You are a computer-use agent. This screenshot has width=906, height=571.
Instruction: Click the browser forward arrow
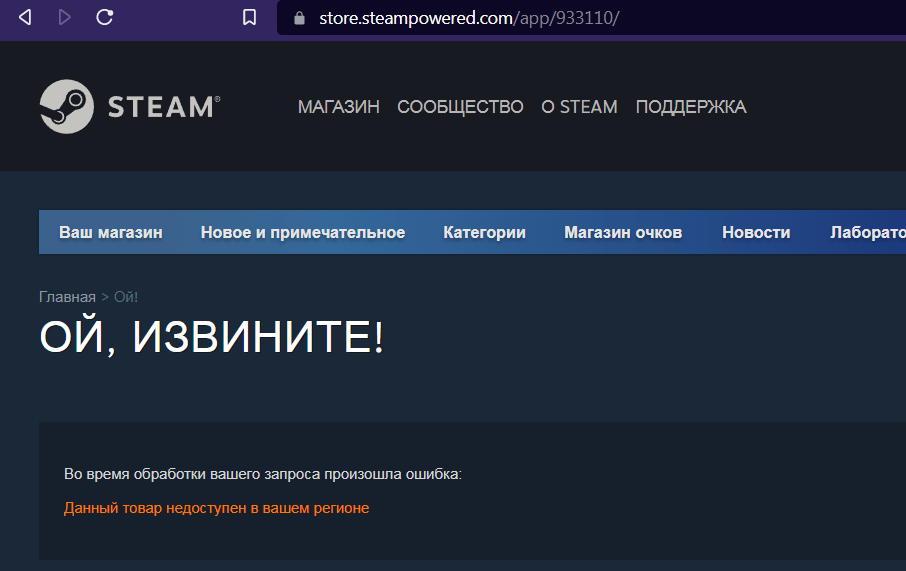(65, 17)
